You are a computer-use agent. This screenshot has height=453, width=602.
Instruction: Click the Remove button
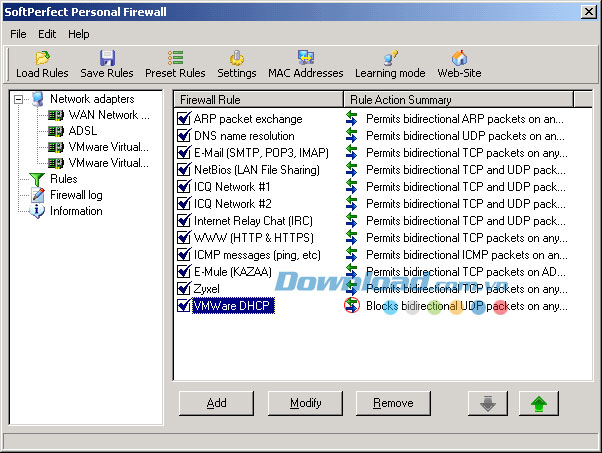pyautogui.click(x=393, y=403)
